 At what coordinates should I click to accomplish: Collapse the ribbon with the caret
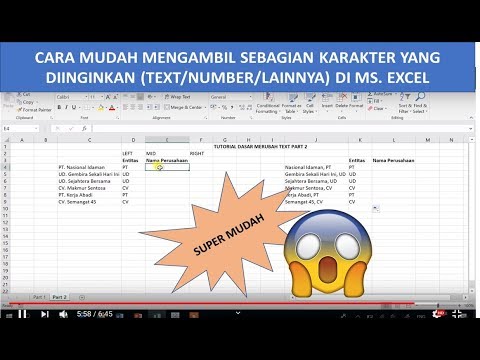click(471, 118)
